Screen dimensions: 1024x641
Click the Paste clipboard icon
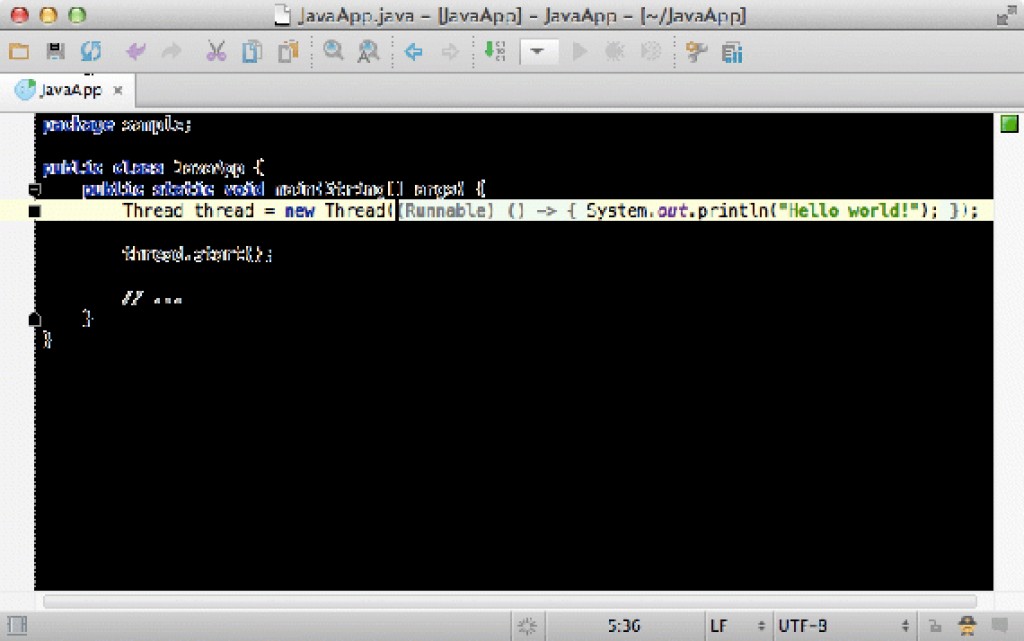[289, 52]
